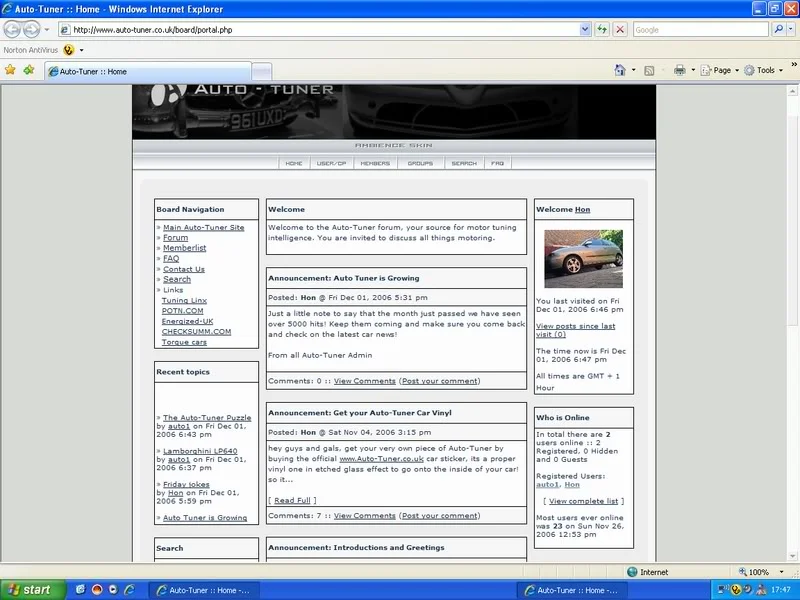Open the search provider options dropdown
Image resolution: width=800 pixels, height=600 pixels.
coord(790,30)
